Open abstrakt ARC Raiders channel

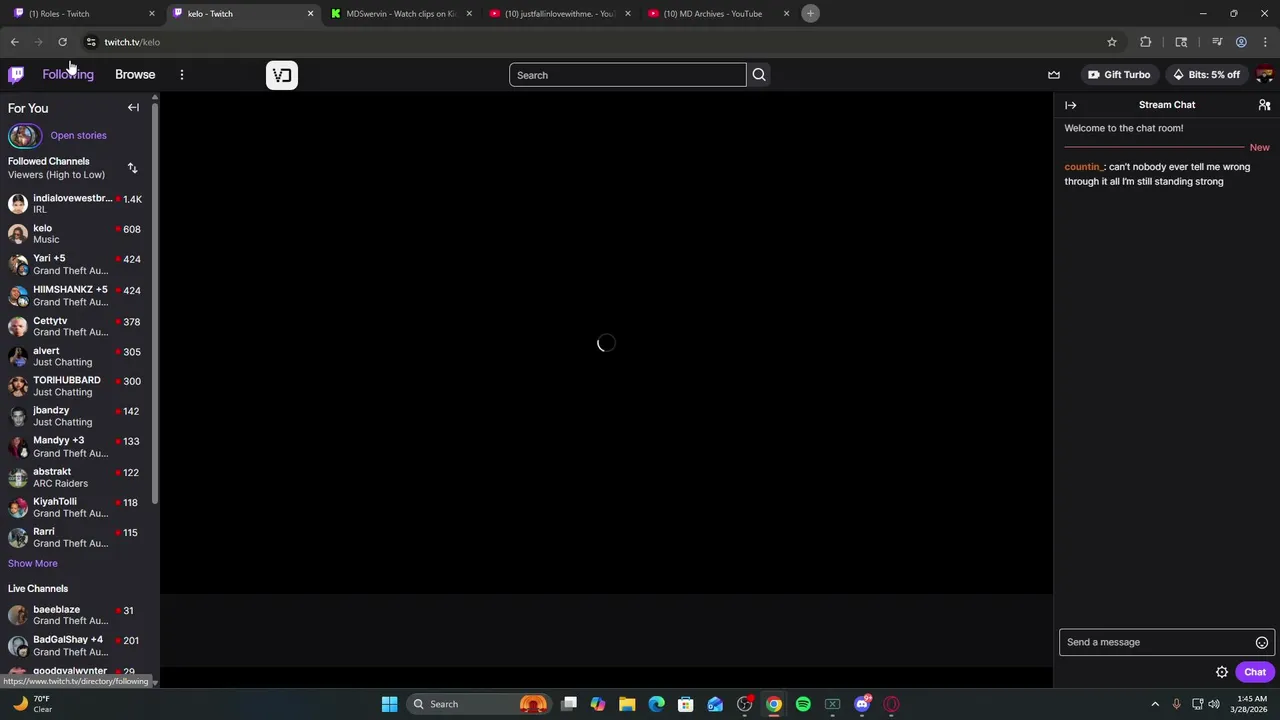[76, 477]
